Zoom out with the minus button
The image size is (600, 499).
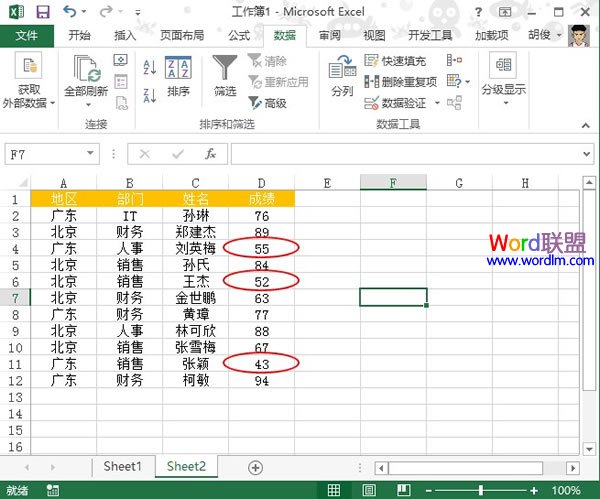[429, 491]
